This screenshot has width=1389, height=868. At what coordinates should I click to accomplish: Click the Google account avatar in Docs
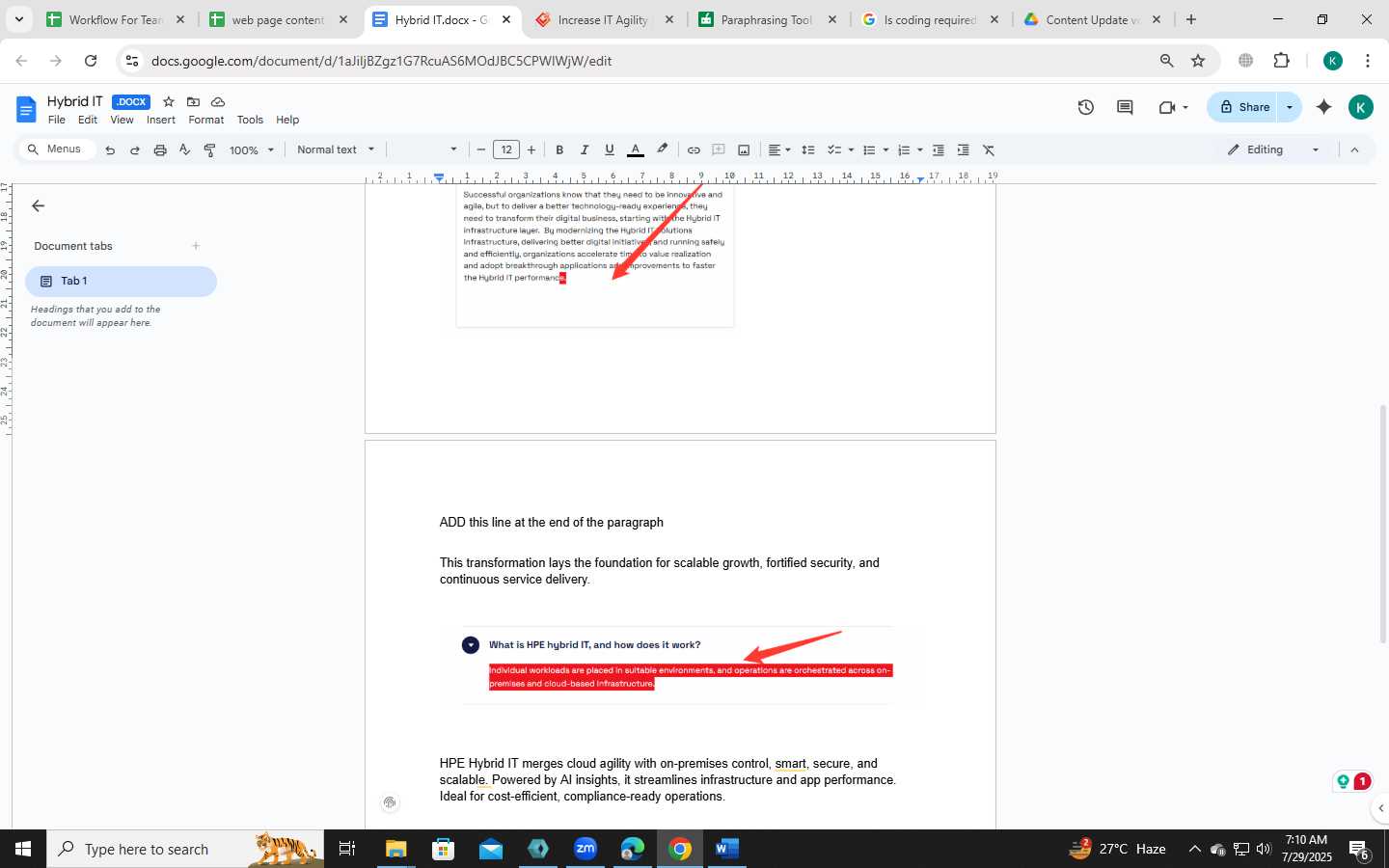1360,107
